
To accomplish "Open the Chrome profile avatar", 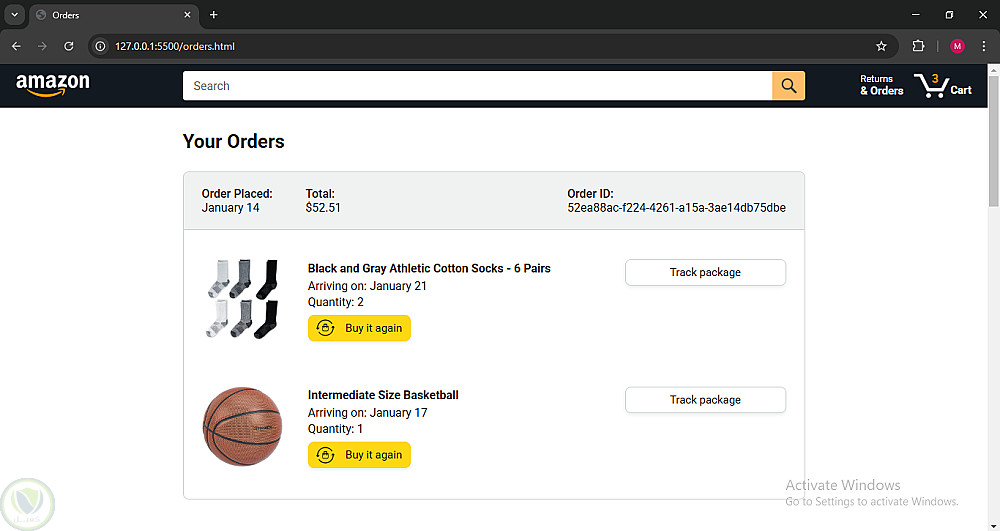I will click(x=957, y=46).
